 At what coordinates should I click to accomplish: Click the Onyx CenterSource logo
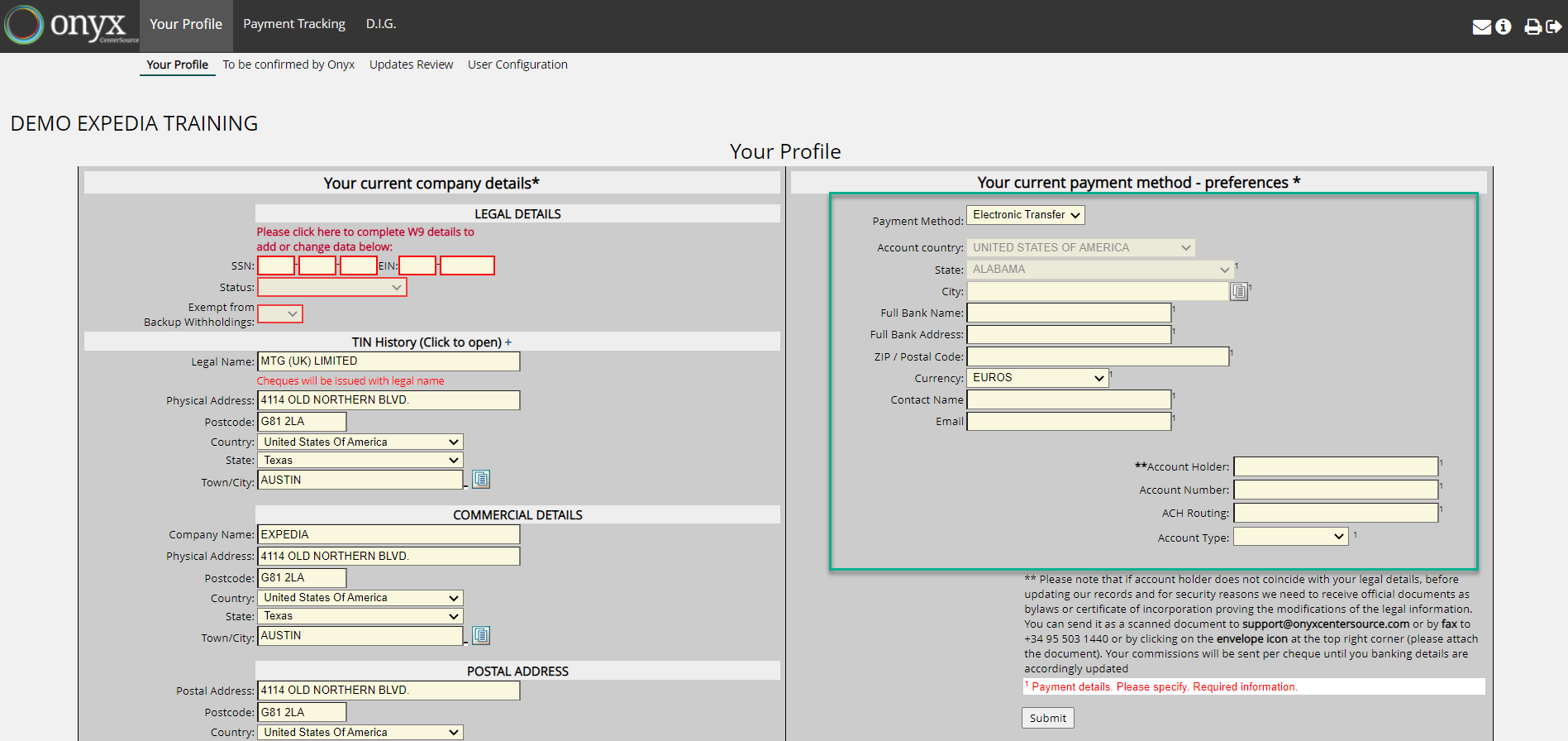pos(71,25)
